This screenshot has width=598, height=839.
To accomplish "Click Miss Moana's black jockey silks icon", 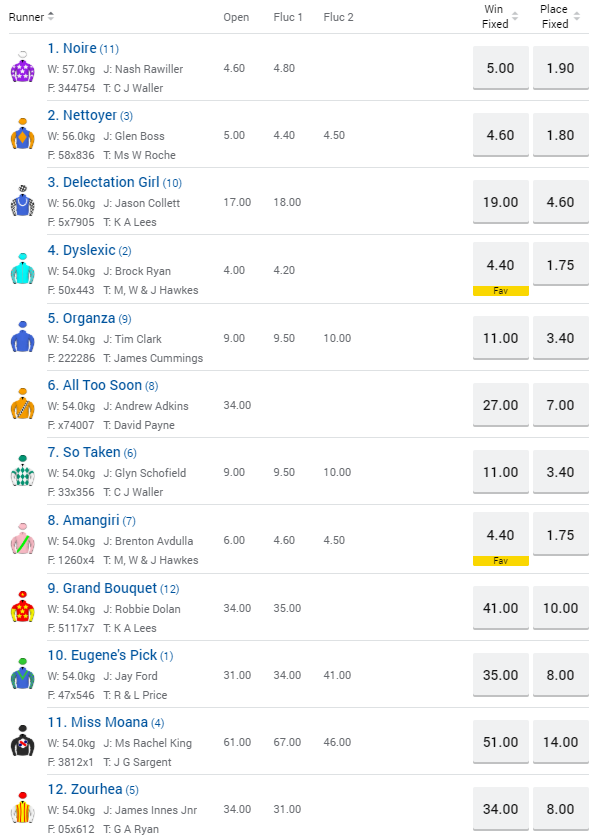I will click(22, 741).
